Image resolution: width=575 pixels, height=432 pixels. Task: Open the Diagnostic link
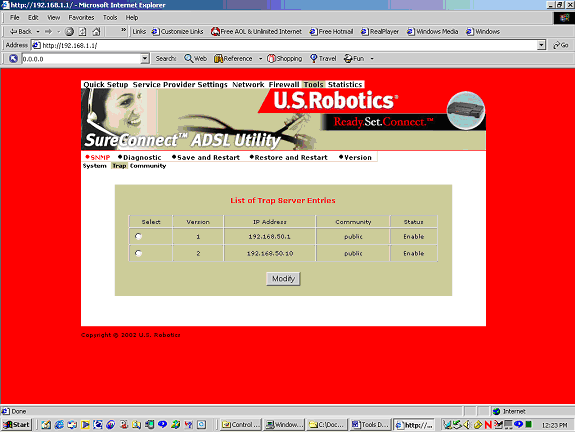point(142,157)
